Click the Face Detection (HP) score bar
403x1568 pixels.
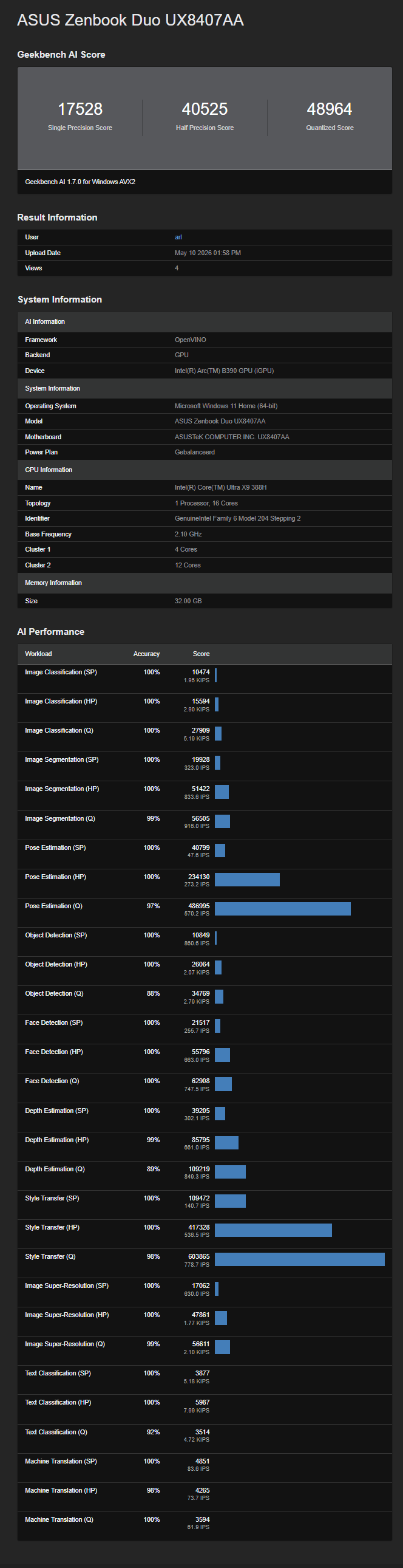(x=223, y=1055)
